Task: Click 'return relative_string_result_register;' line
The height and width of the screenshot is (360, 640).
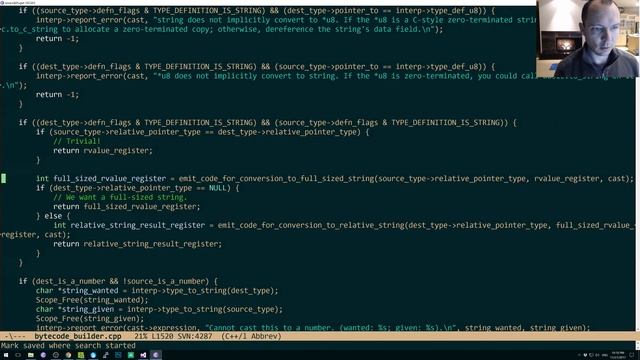Action: [x=138, y=244]
